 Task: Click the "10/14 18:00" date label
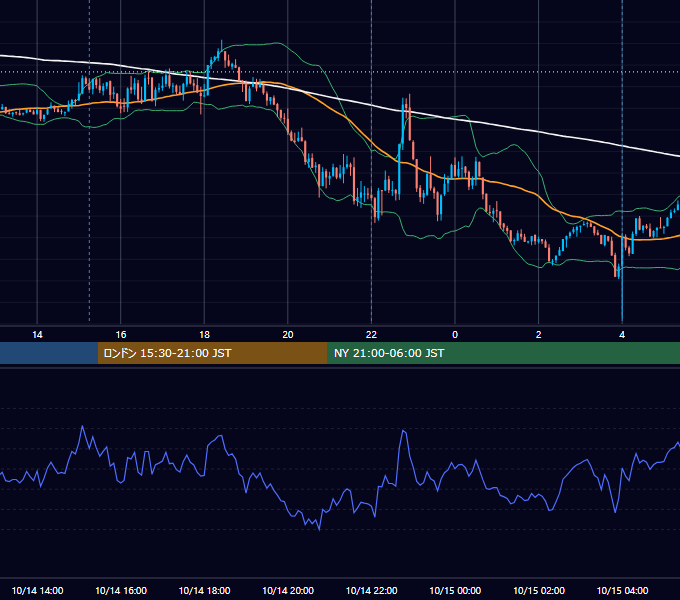pos(204,590)
